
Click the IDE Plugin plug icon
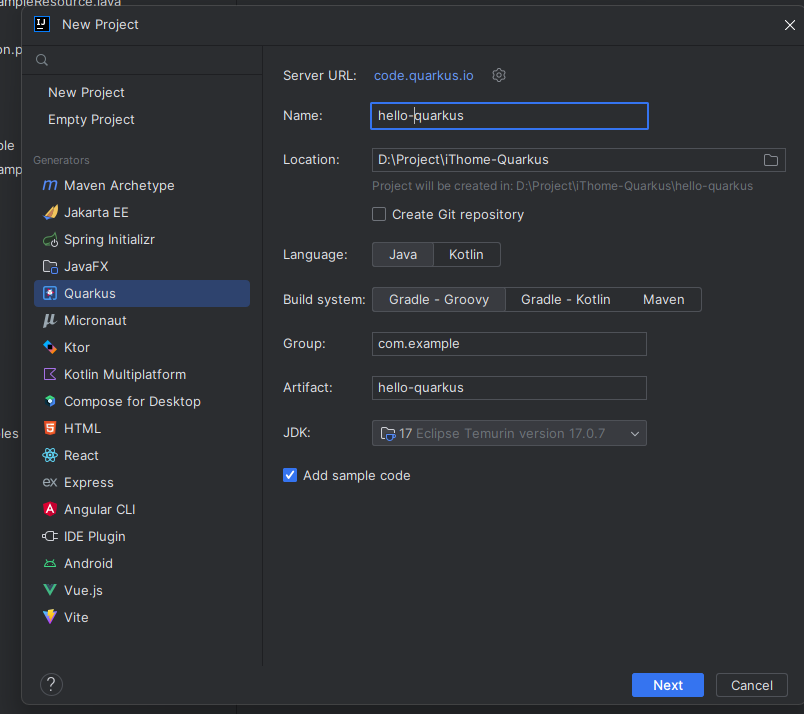click(x=50, y=537)
